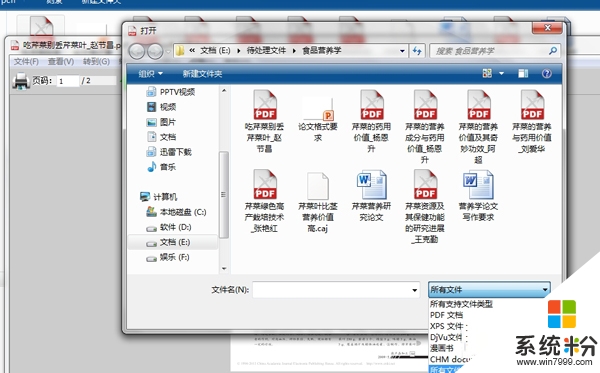This screenshot has width=600, height=373.
Task: Click the back navigation arrow in Open dialog
Action: click(x=136, y=51)
